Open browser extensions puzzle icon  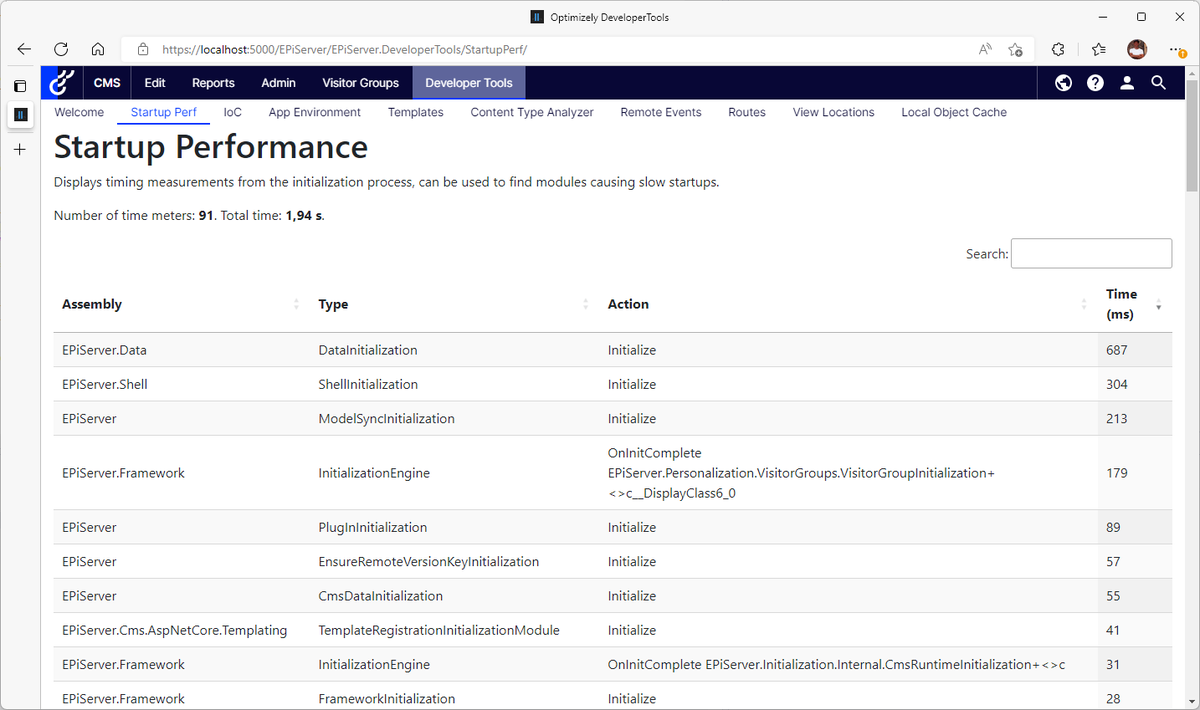pyautogui.click(x=1058, y=49)
